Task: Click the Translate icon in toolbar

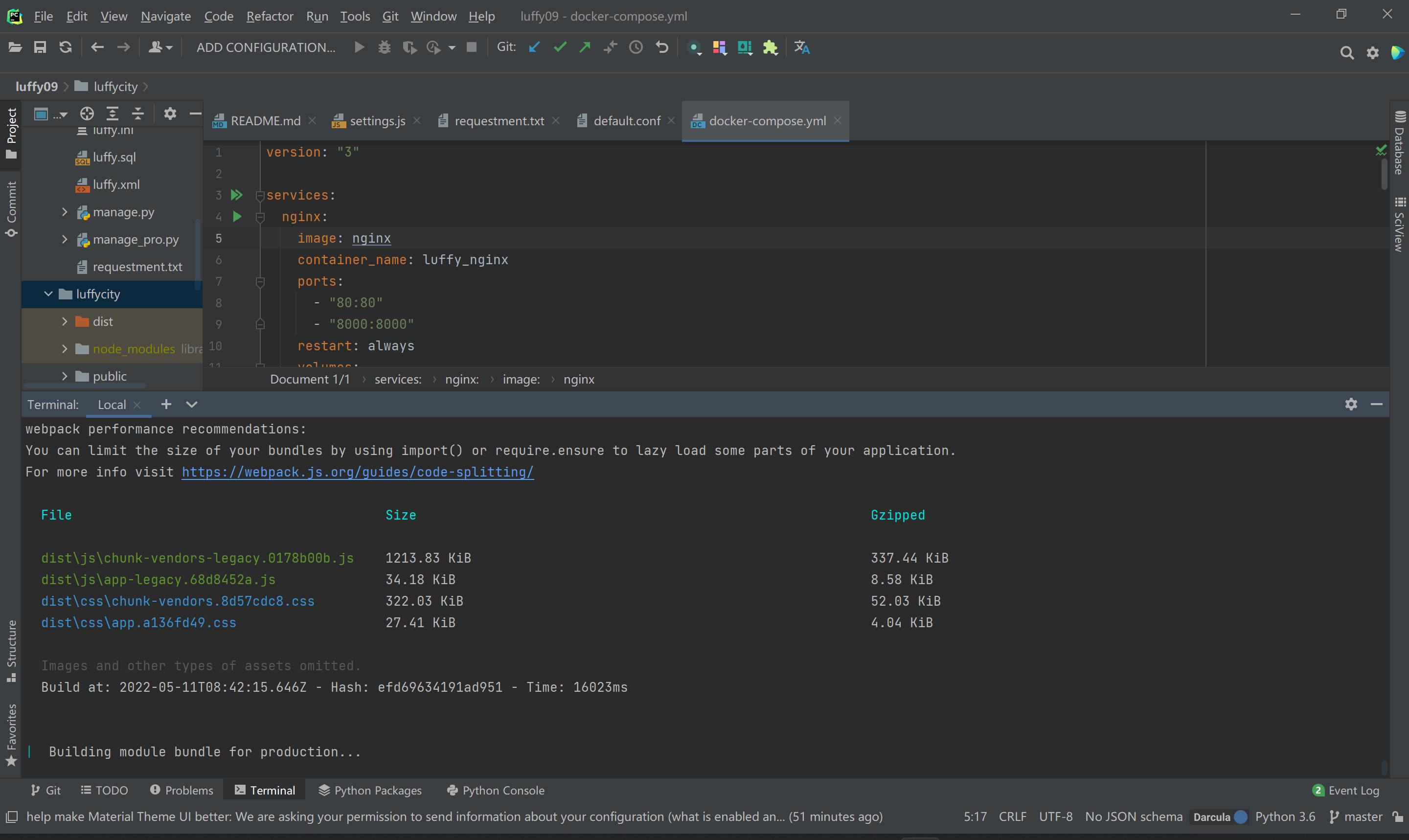Action: 802,47
